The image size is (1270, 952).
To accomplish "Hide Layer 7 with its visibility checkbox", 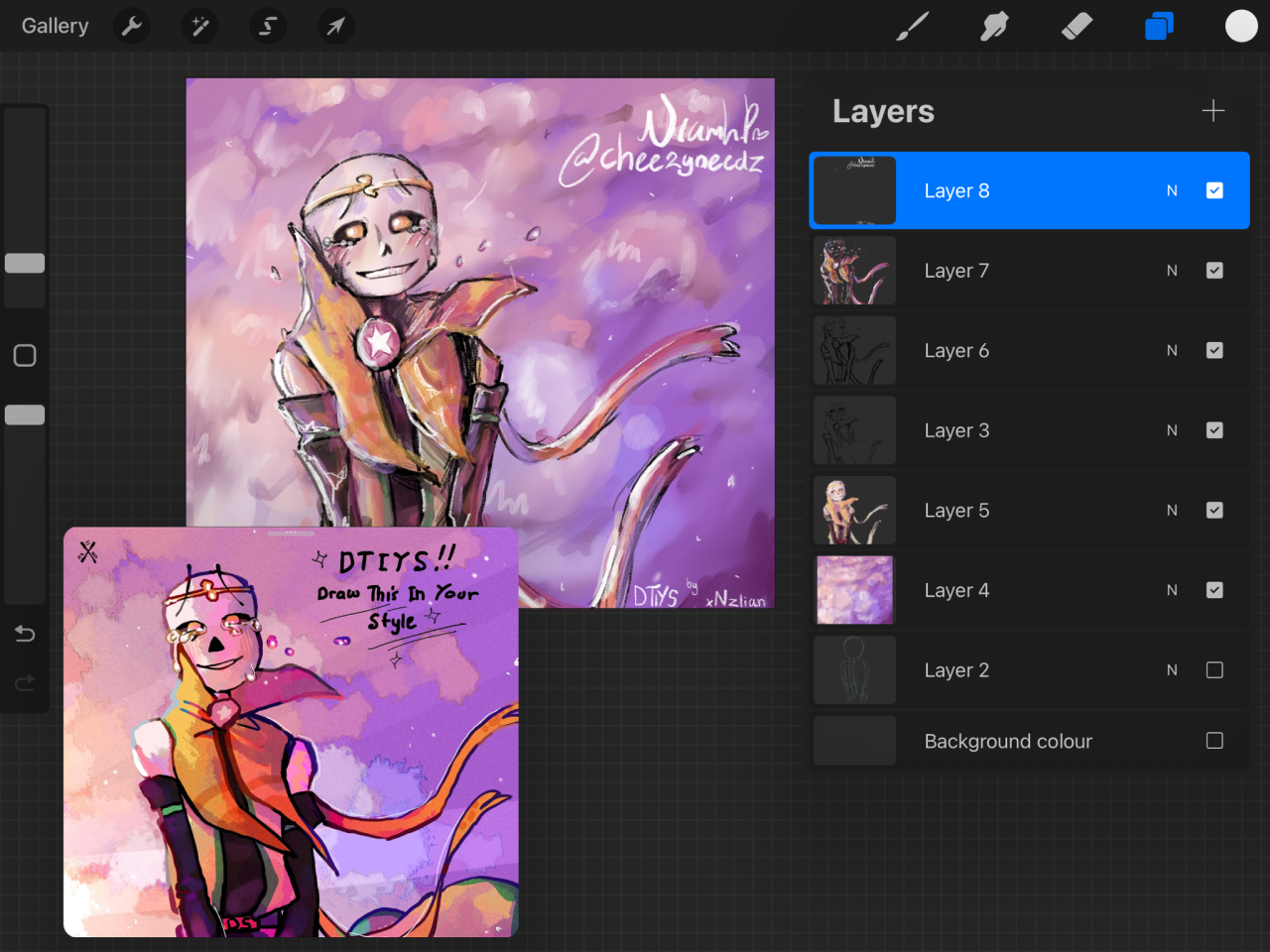I will [x=1214, y=270].
